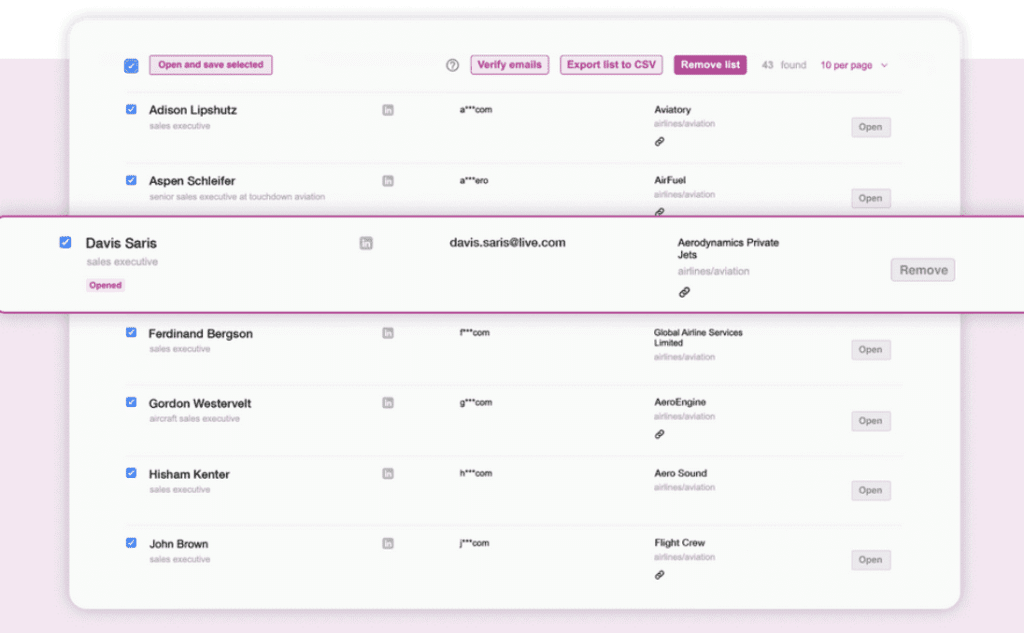The width and height of the screenshot is (1024, 633).
Task: Click LinkedIn icon for Gordon Westervelt
Action: (x=388, y=403)
